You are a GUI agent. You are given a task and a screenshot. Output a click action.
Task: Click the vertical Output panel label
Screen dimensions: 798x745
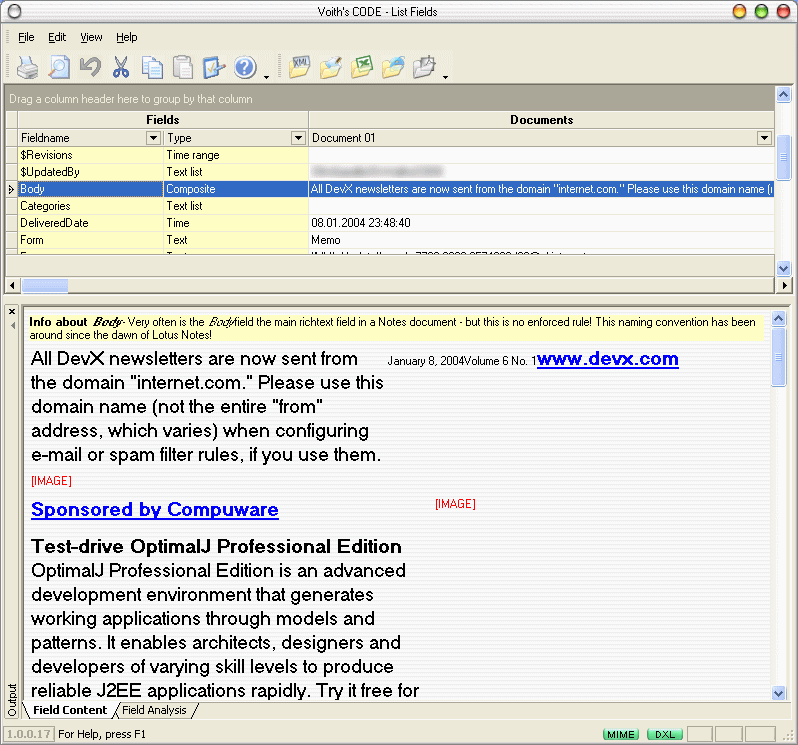[12, 700]
